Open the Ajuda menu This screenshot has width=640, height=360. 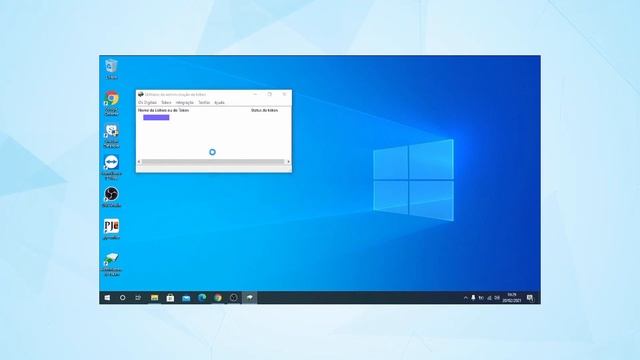[220, 102]
